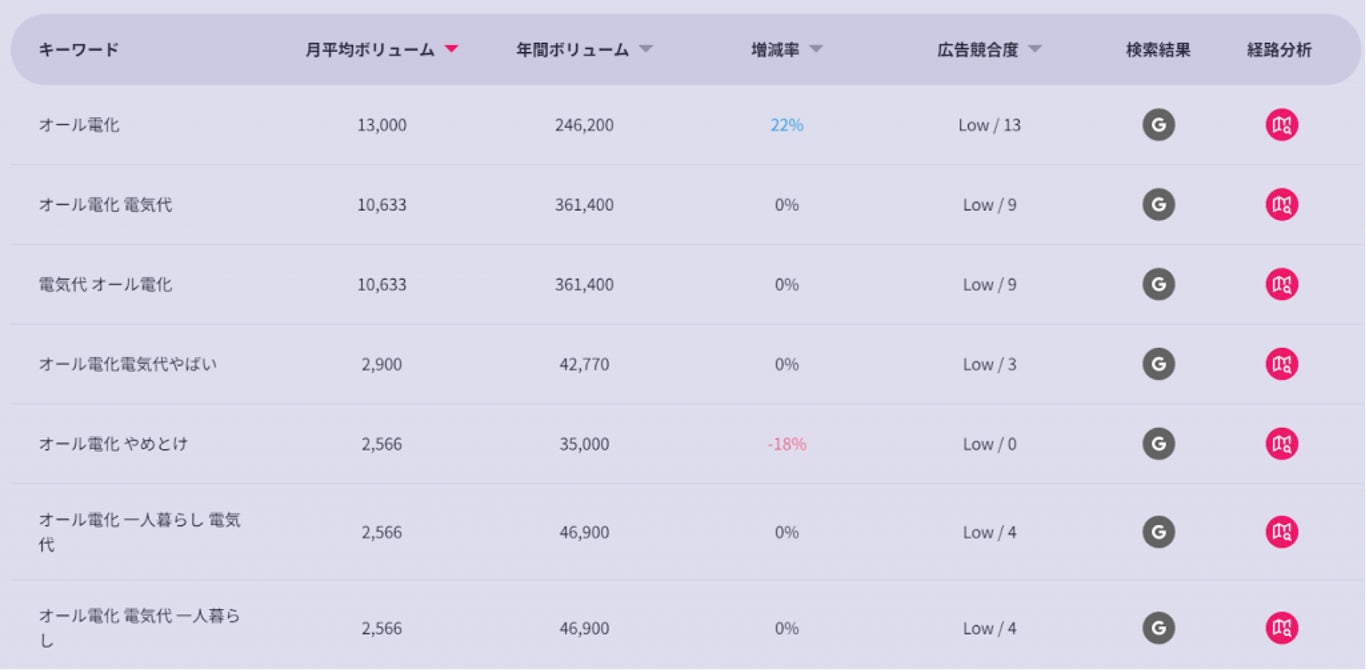Open Google results for オール電化 電気代
Screen dimensions: 1366x670
1158,205
